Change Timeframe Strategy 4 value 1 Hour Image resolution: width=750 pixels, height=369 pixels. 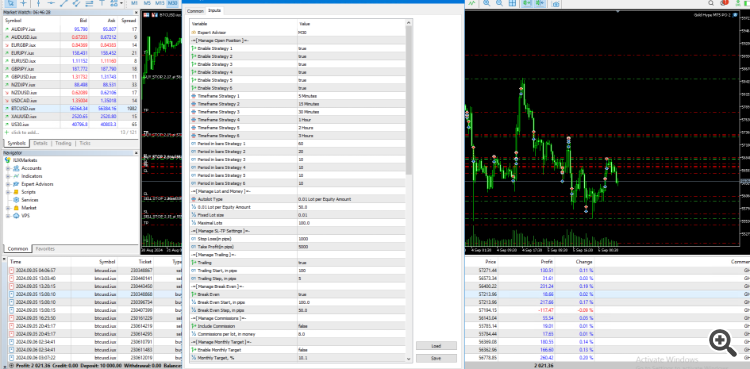coord(351,120)
